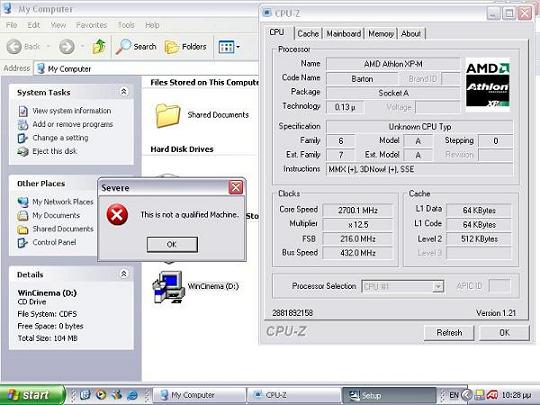Click Eject this disk link

[x=54, y=151]
